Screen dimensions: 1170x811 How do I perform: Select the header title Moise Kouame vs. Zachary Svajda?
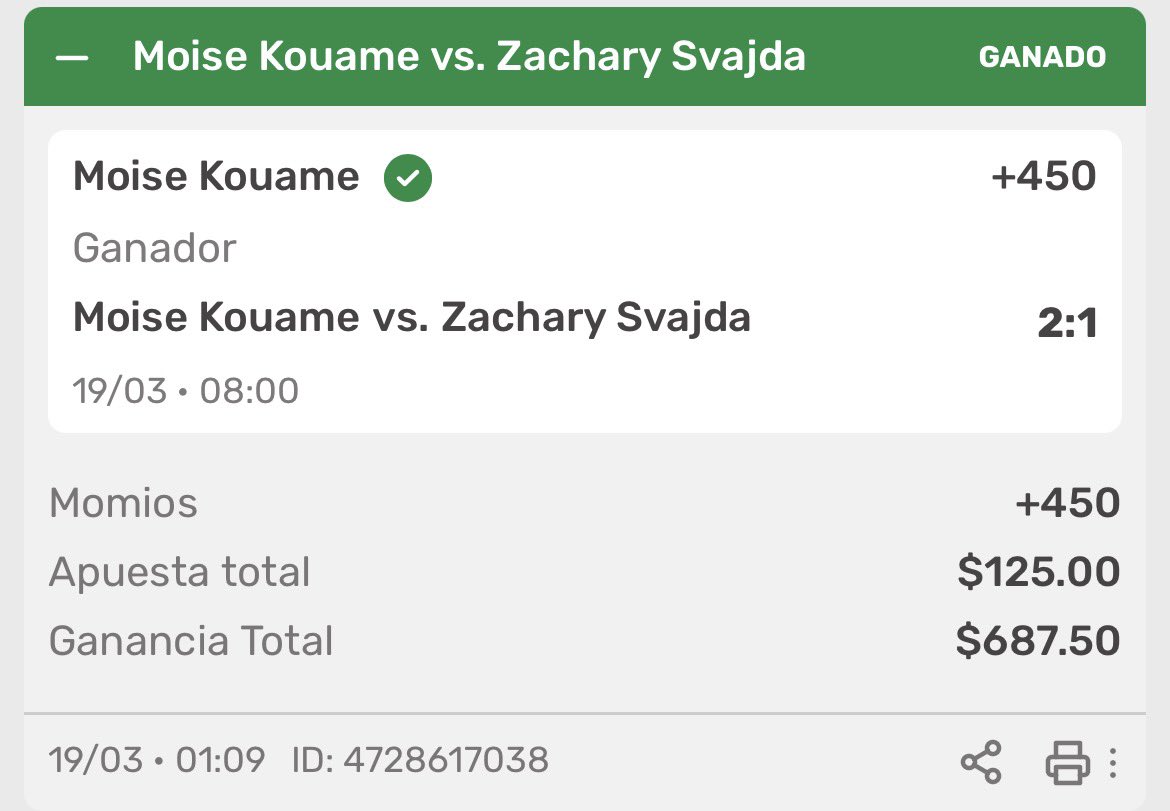pos(469,57)
